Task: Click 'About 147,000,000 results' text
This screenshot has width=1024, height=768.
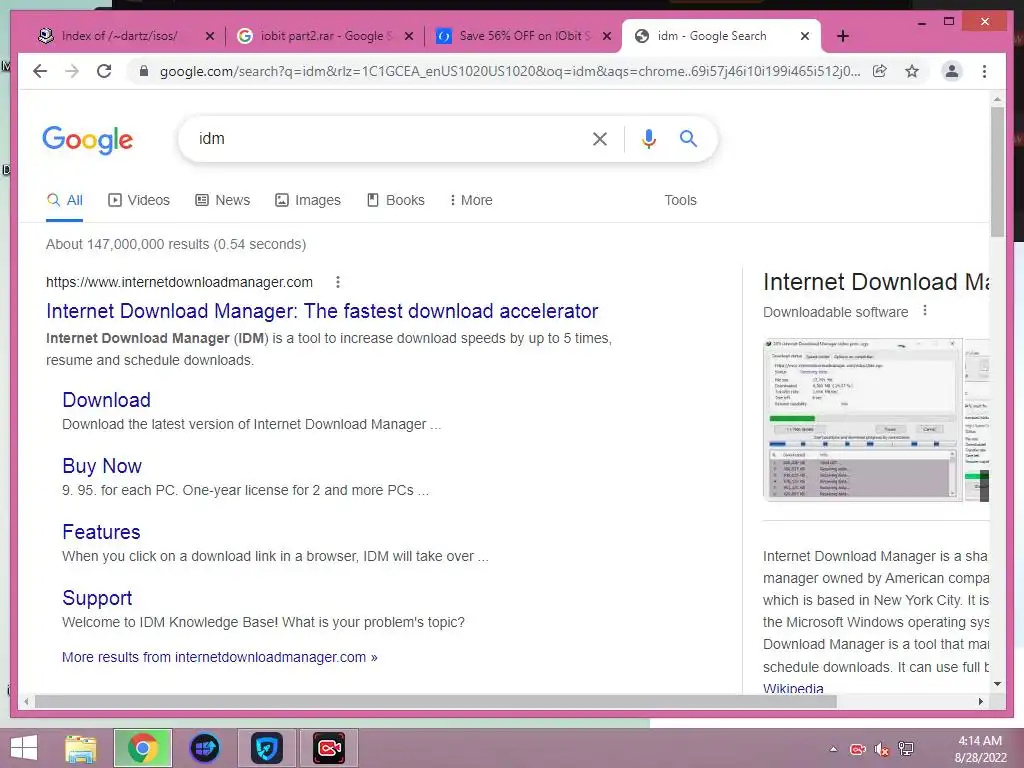Action: (x=176, y=244)
